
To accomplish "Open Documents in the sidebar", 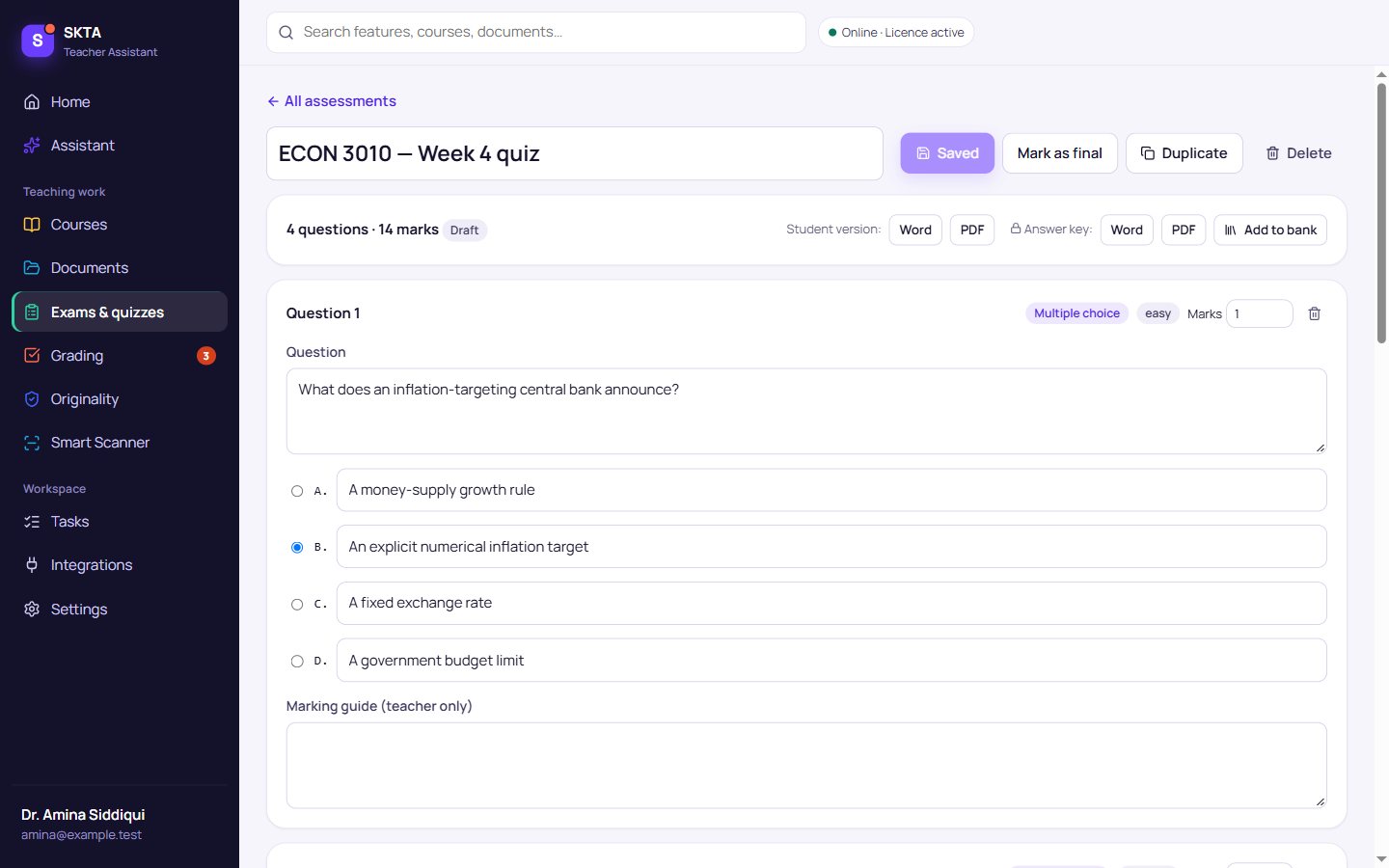I will coord(120,267).
